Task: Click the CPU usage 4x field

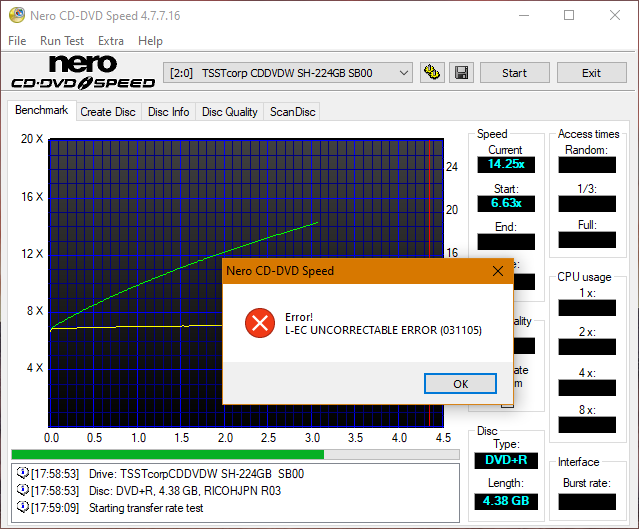Action: coord(587,388)
